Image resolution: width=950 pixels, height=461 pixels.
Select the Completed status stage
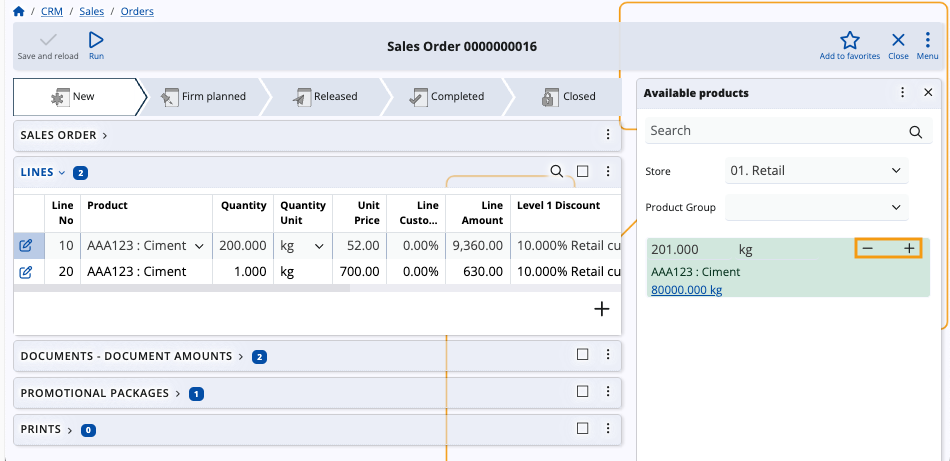pyautogui.click(x=447, y=96)
